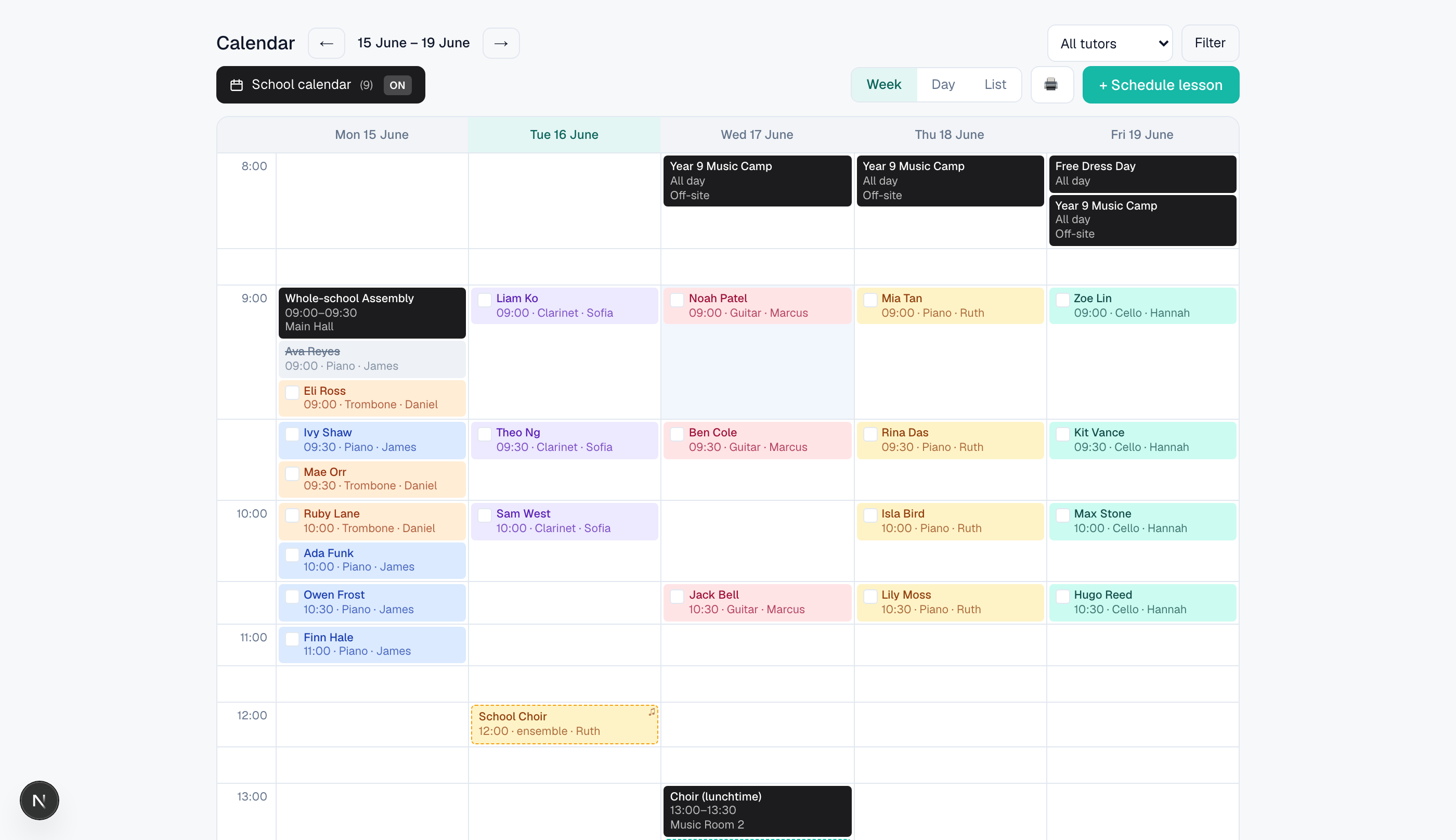Switch to Week view tab

coord(883,85)
